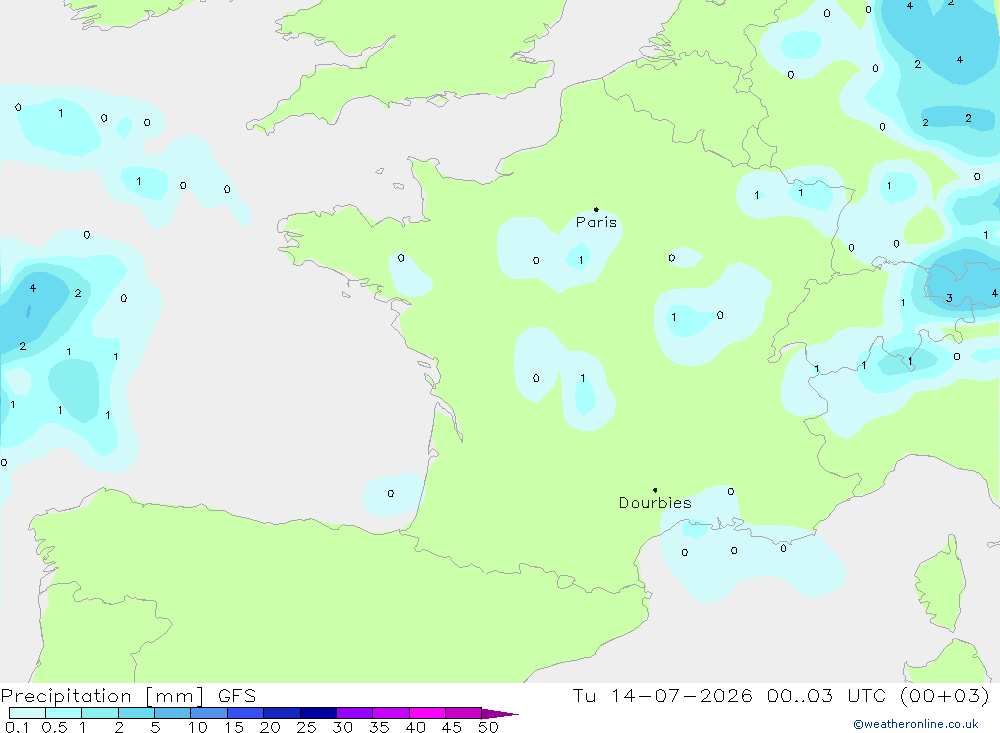Click the legend value 25
This screenshot has height=733, width=1000.
click(x=306, y=727)
